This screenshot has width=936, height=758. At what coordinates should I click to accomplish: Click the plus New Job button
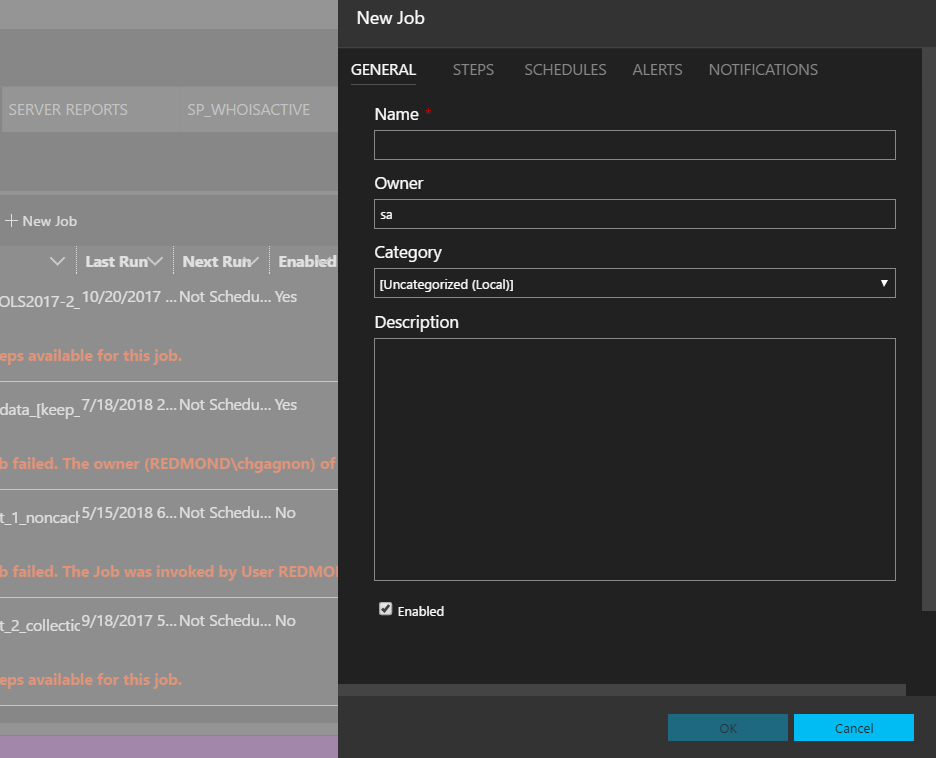(41, 221)
